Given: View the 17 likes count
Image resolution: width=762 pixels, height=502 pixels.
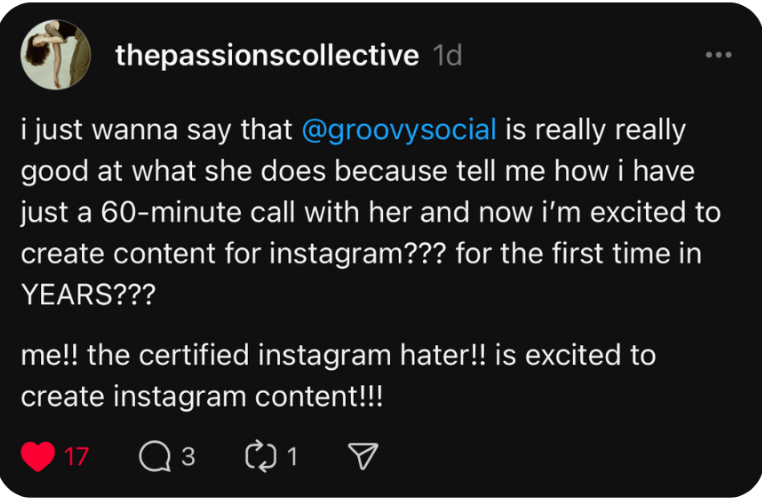Looking at the screenshot, I should pyautogui.click(x=77, y=457).
